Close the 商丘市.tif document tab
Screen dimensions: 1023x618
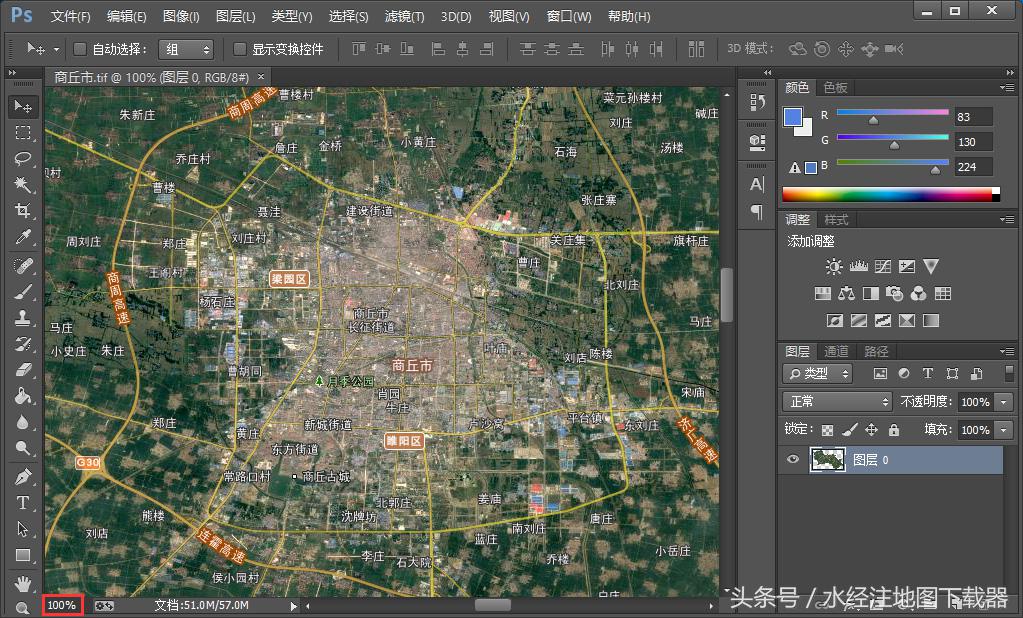click(261, 77)
